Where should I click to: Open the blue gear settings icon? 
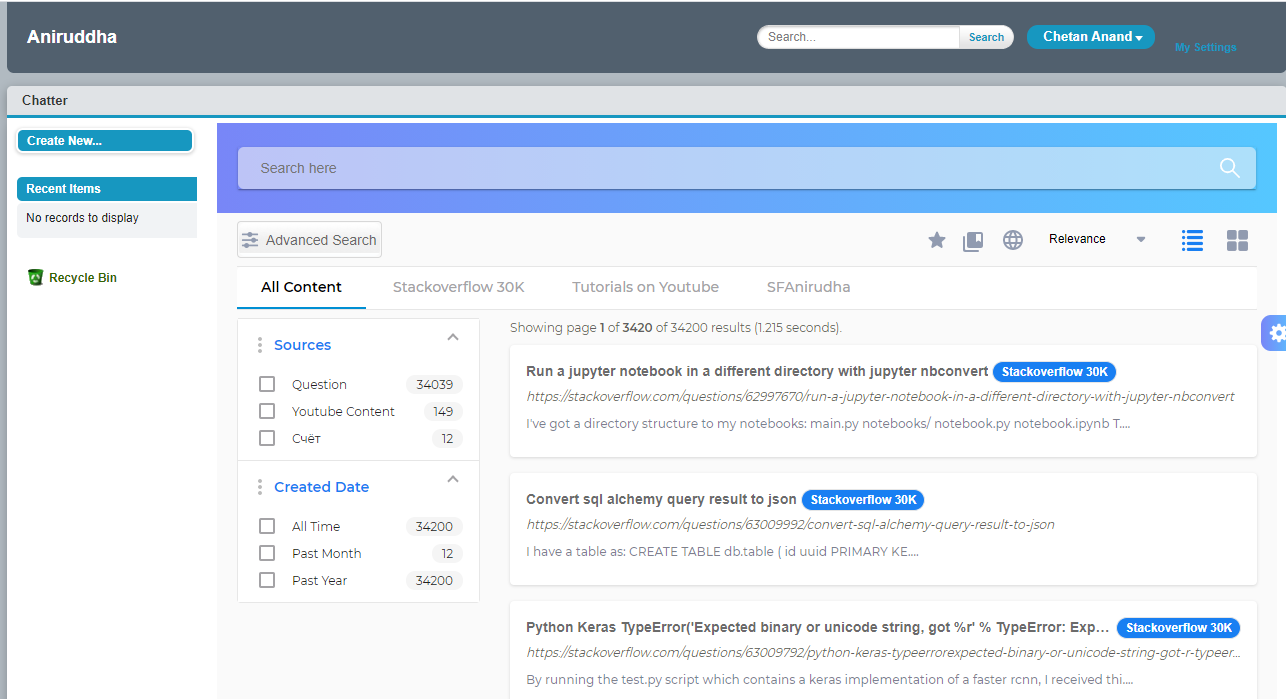coord(1275,333)
